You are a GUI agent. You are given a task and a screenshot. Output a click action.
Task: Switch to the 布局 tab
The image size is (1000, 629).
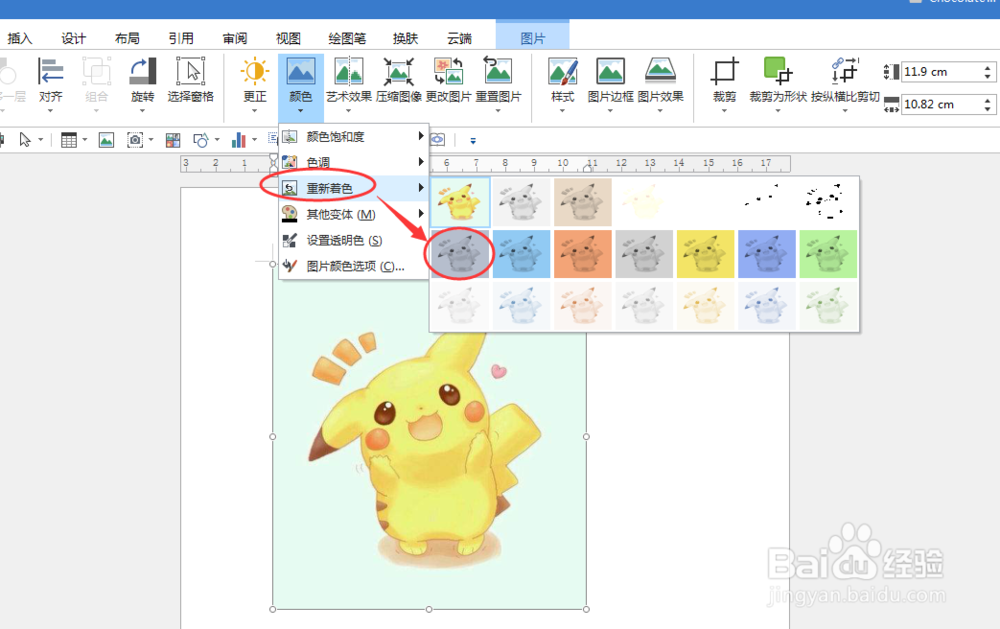pyautogui.click(x=127, y=38)
